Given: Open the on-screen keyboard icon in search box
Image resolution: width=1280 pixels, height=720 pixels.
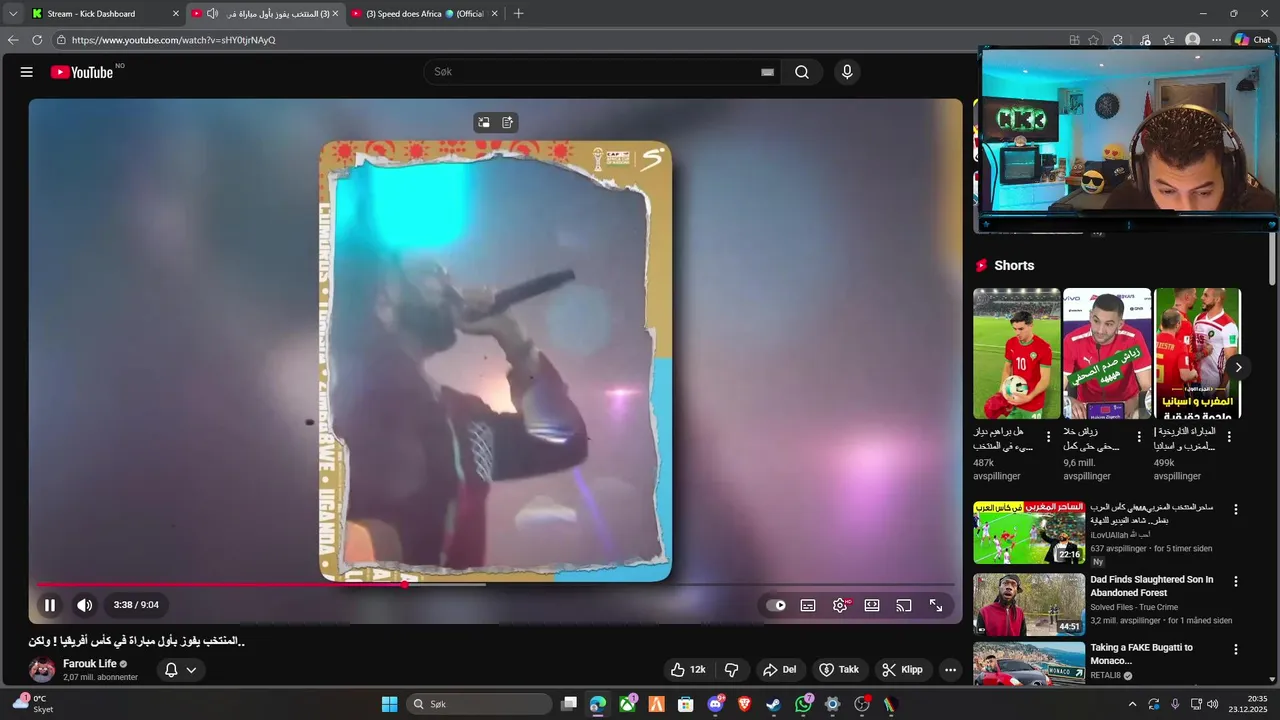Looking at the screenshot, I should (767, 72).
